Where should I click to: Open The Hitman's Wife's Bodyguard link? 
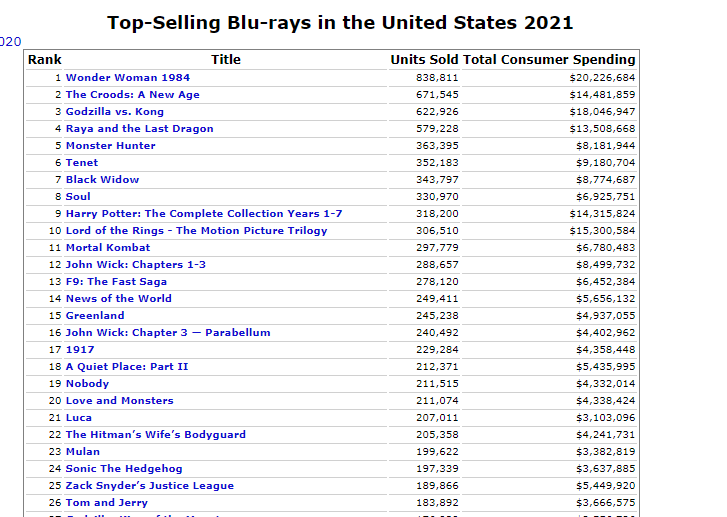156,434
